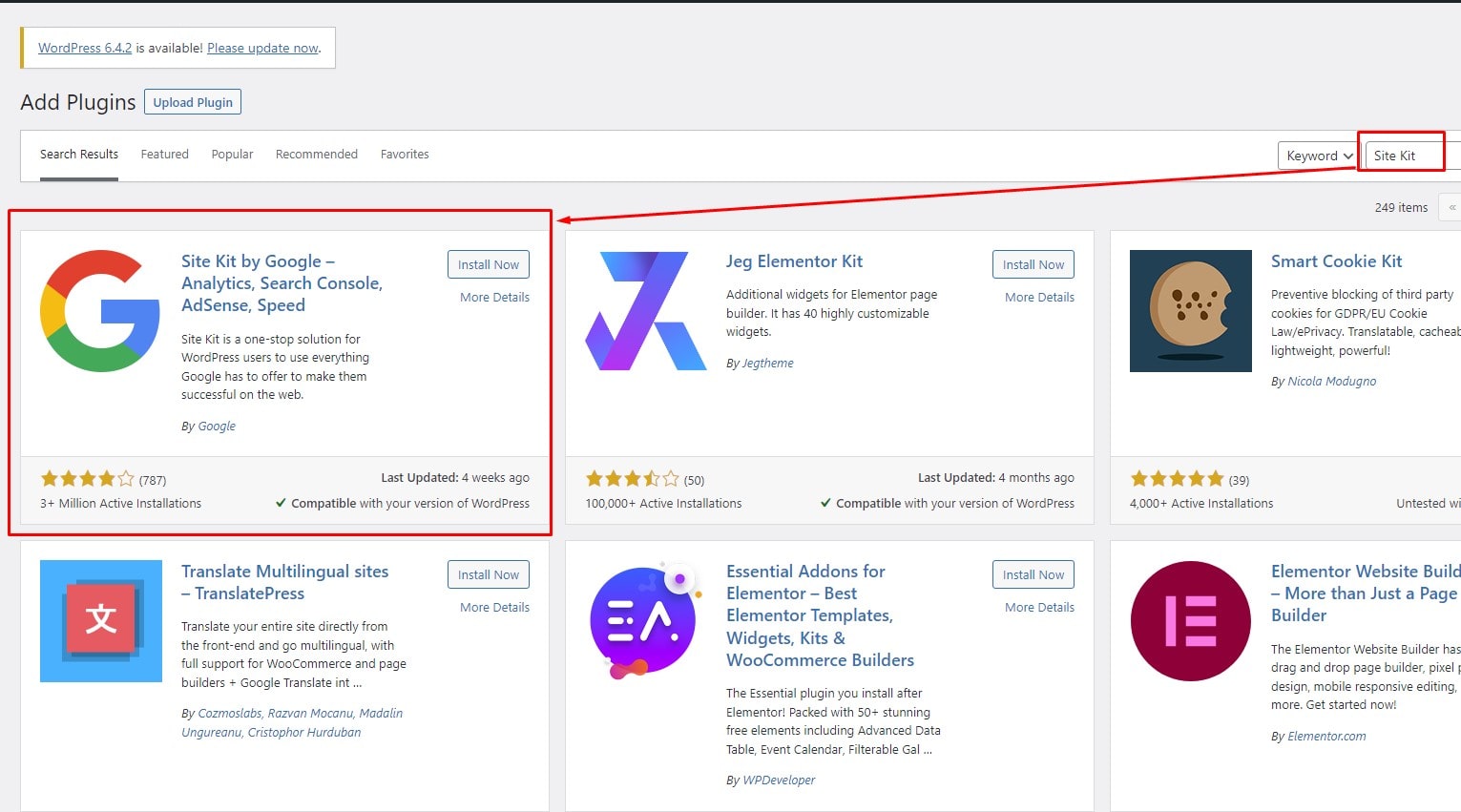The height and width of the screenshot is (812, 1461).
Task: Click the Jeg Elementor Kit star rating (50)
Action: click(x=632, y=479)
